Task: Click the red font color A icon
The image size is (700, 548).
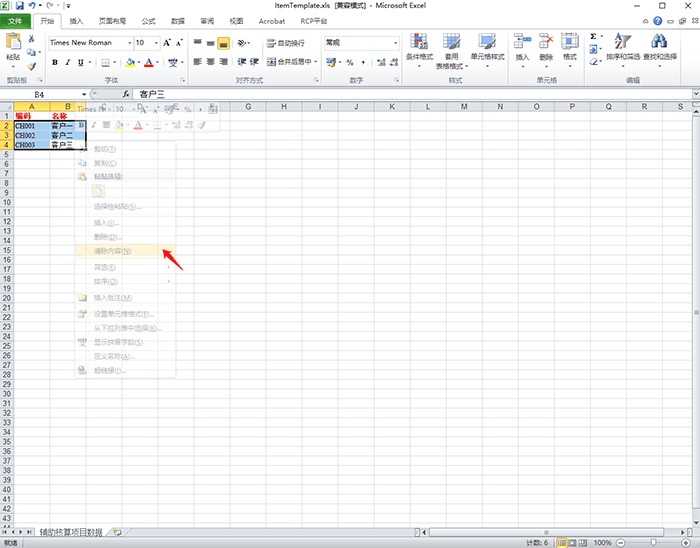Action: (x=149, y=62)
